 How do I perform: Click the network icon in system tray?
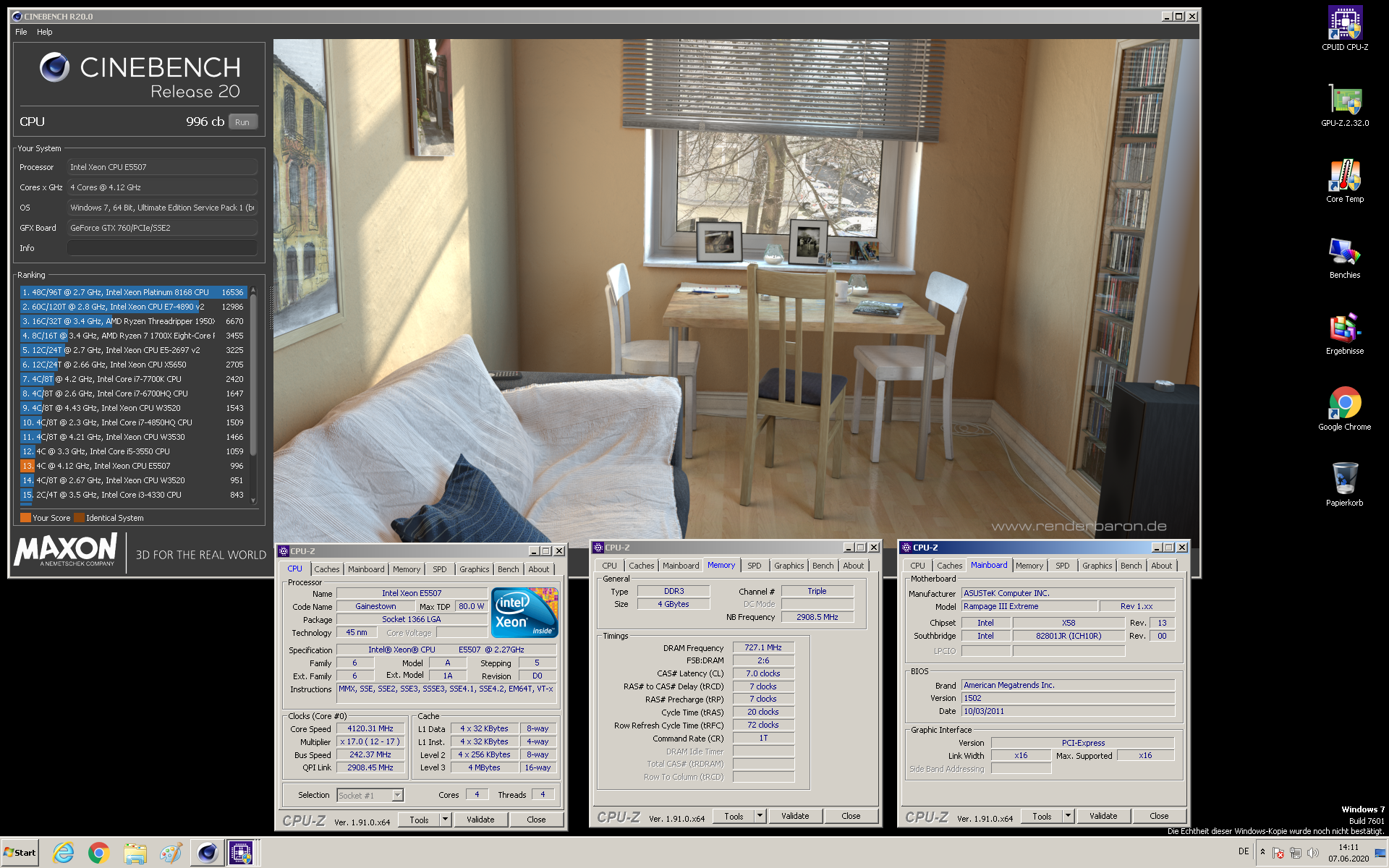[x=1295, y=853]
